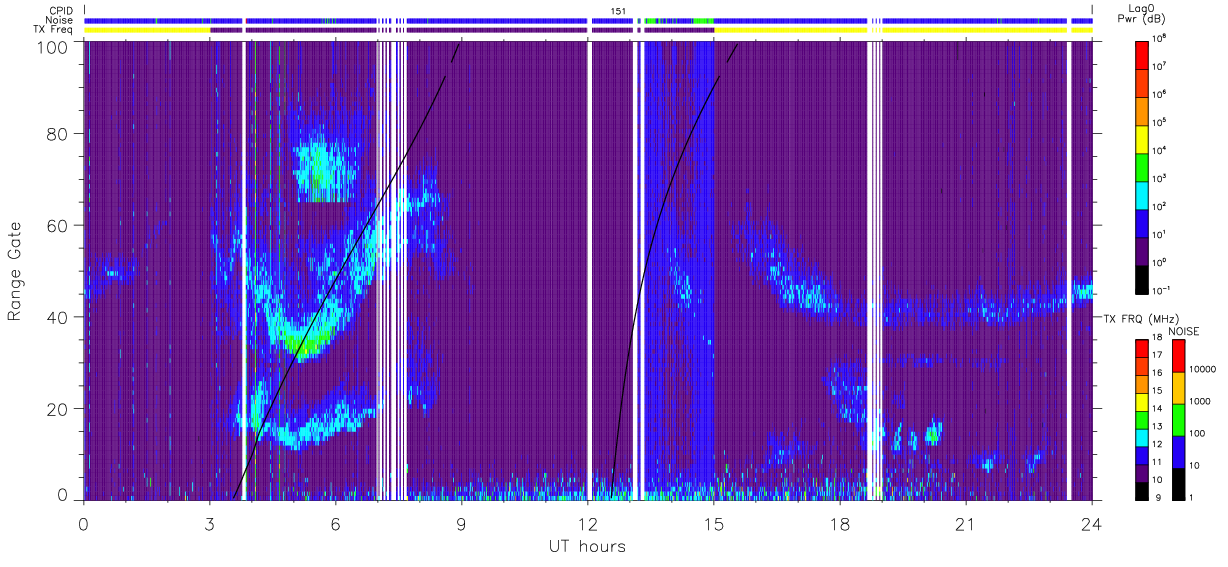Click the 'CPID' row label
This screenshot has height=567, width=1228.
click(x=61, y=10)
